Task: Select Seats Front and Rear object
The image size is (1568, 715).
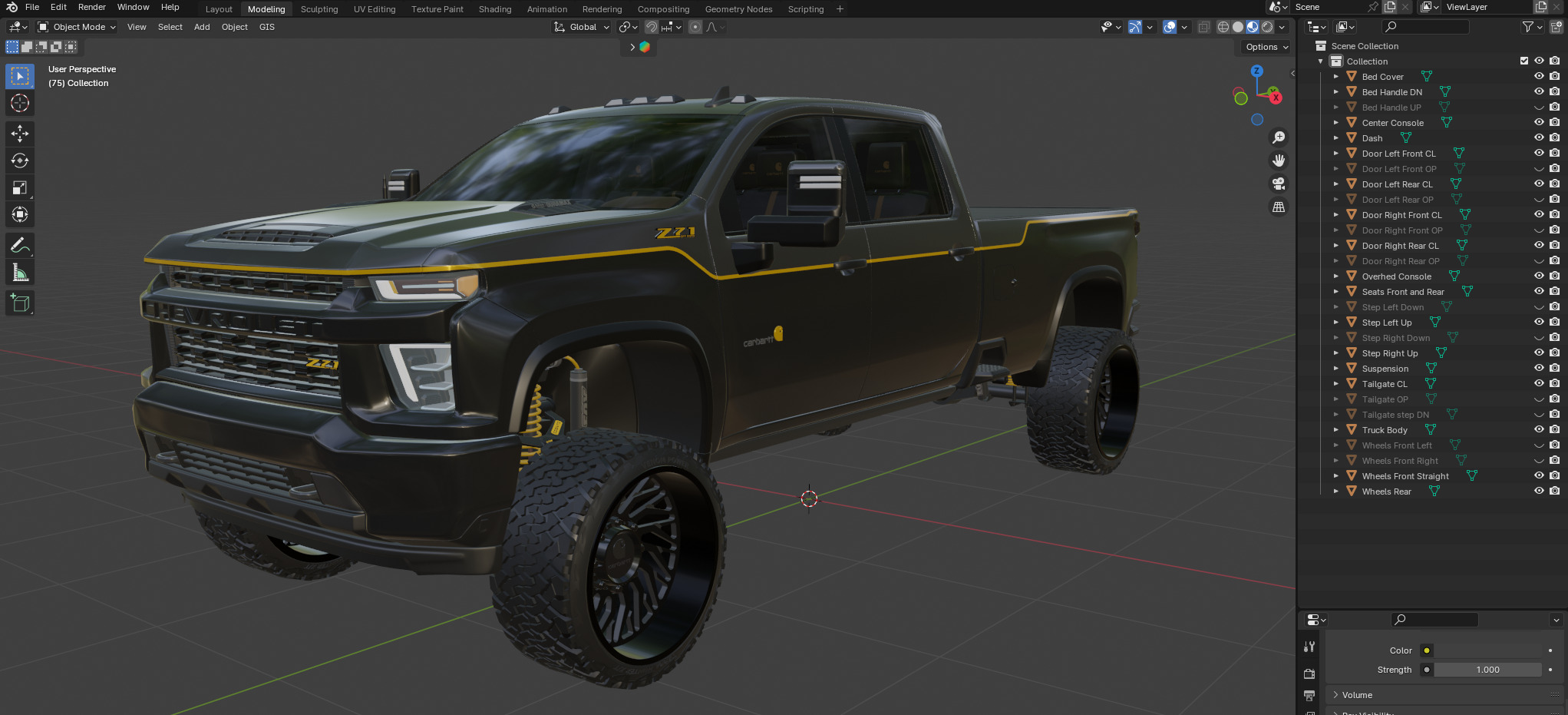Action: click(1402, 292)
